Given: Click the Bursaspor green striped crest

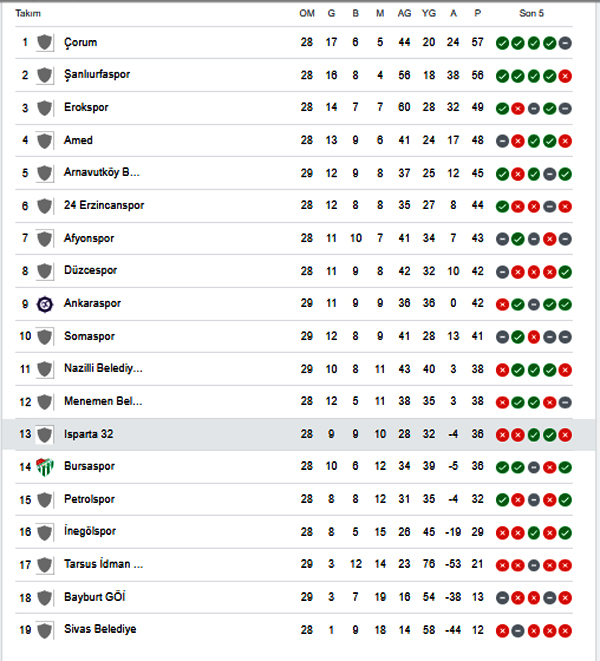Looking at the screenshot, I should (45, 467).
